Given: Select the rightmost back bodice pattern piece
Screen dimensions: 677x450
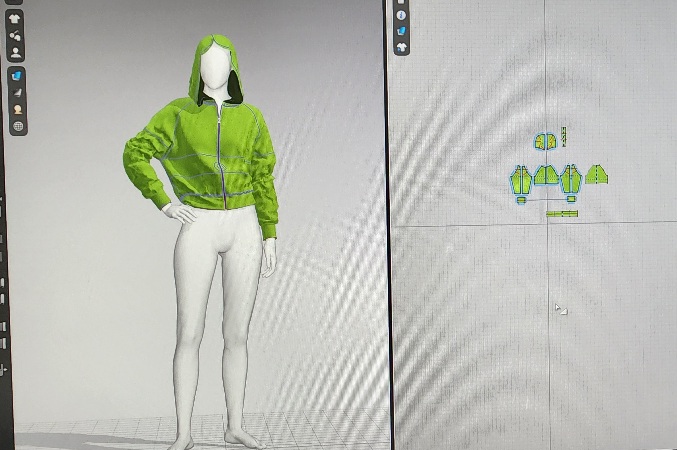Looking at the screenshot, I should click(x=597, y=175).
